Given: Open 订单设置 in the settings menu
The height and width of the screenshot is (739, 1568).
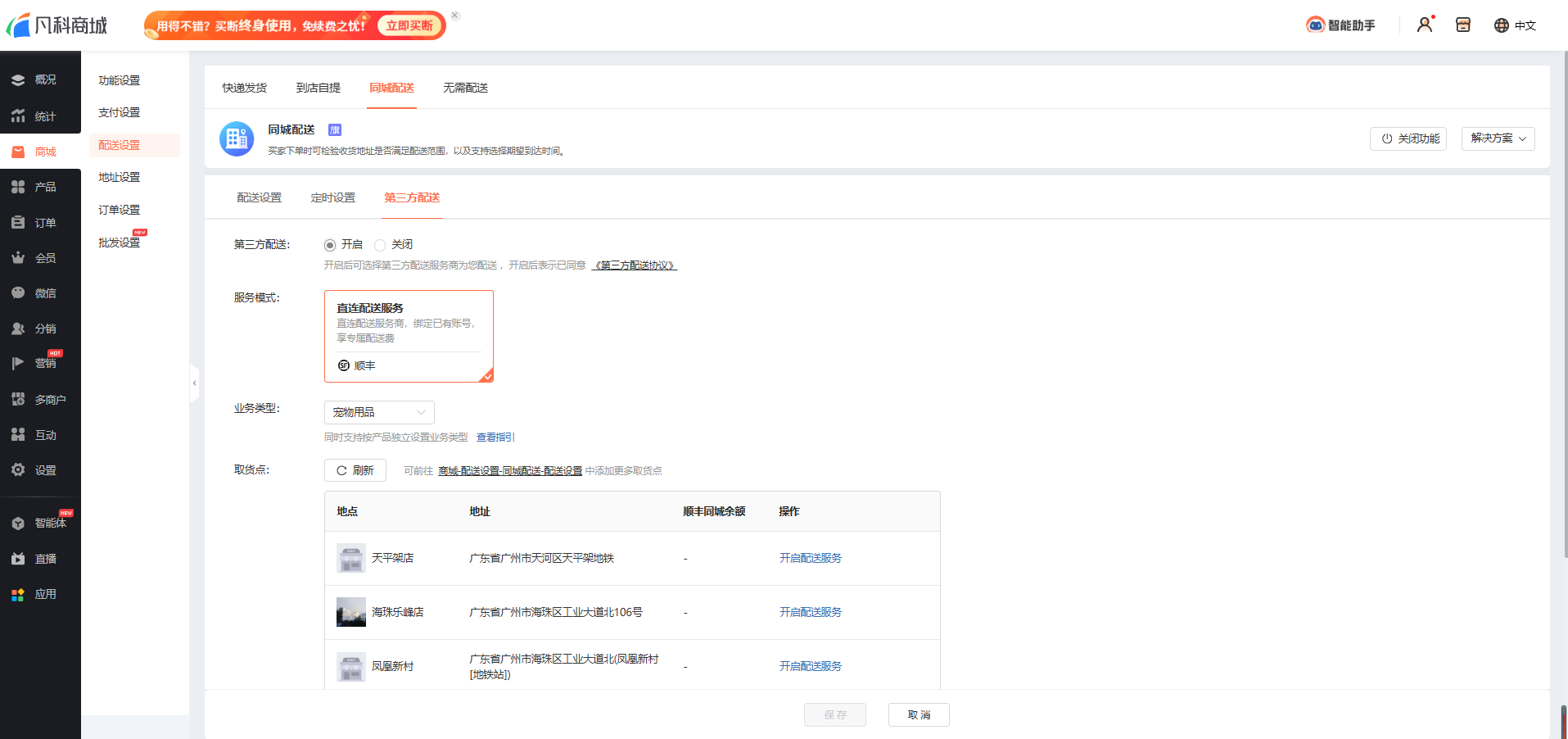Looking at the screenshot, I should 120,210.
